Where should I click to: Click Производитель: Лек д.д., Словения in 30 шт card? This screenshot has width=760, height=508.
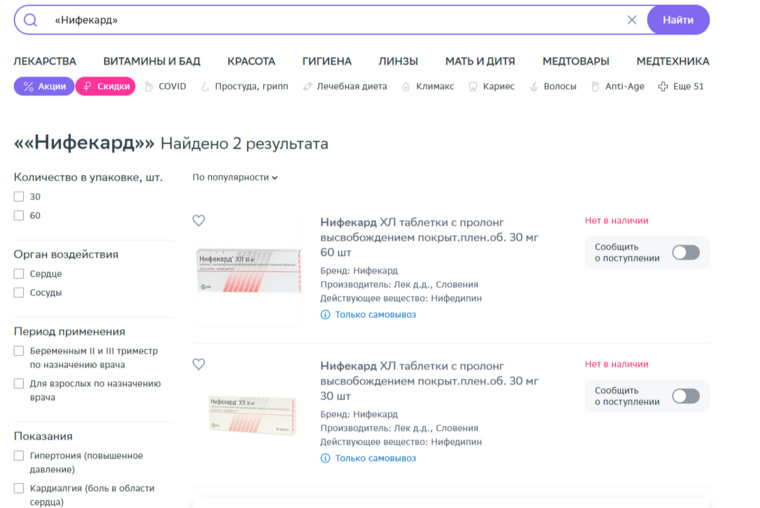pos(399,428)
